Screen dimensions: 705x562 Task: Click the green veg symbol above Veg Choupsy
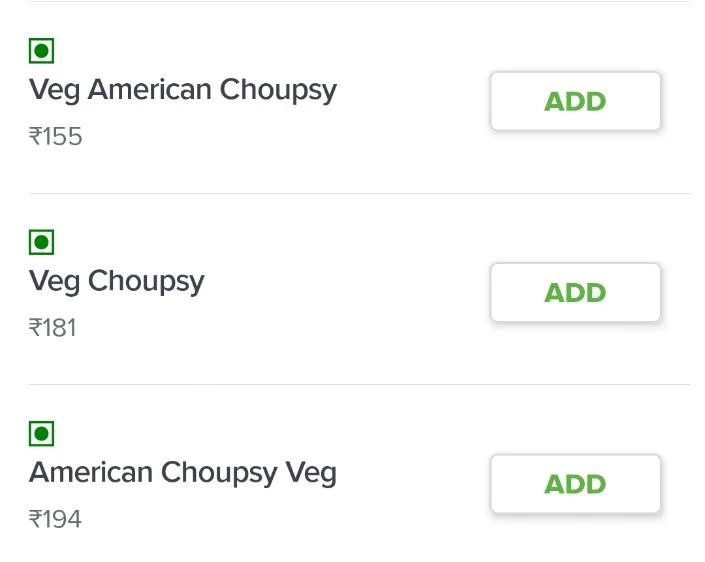click(41, 242)
